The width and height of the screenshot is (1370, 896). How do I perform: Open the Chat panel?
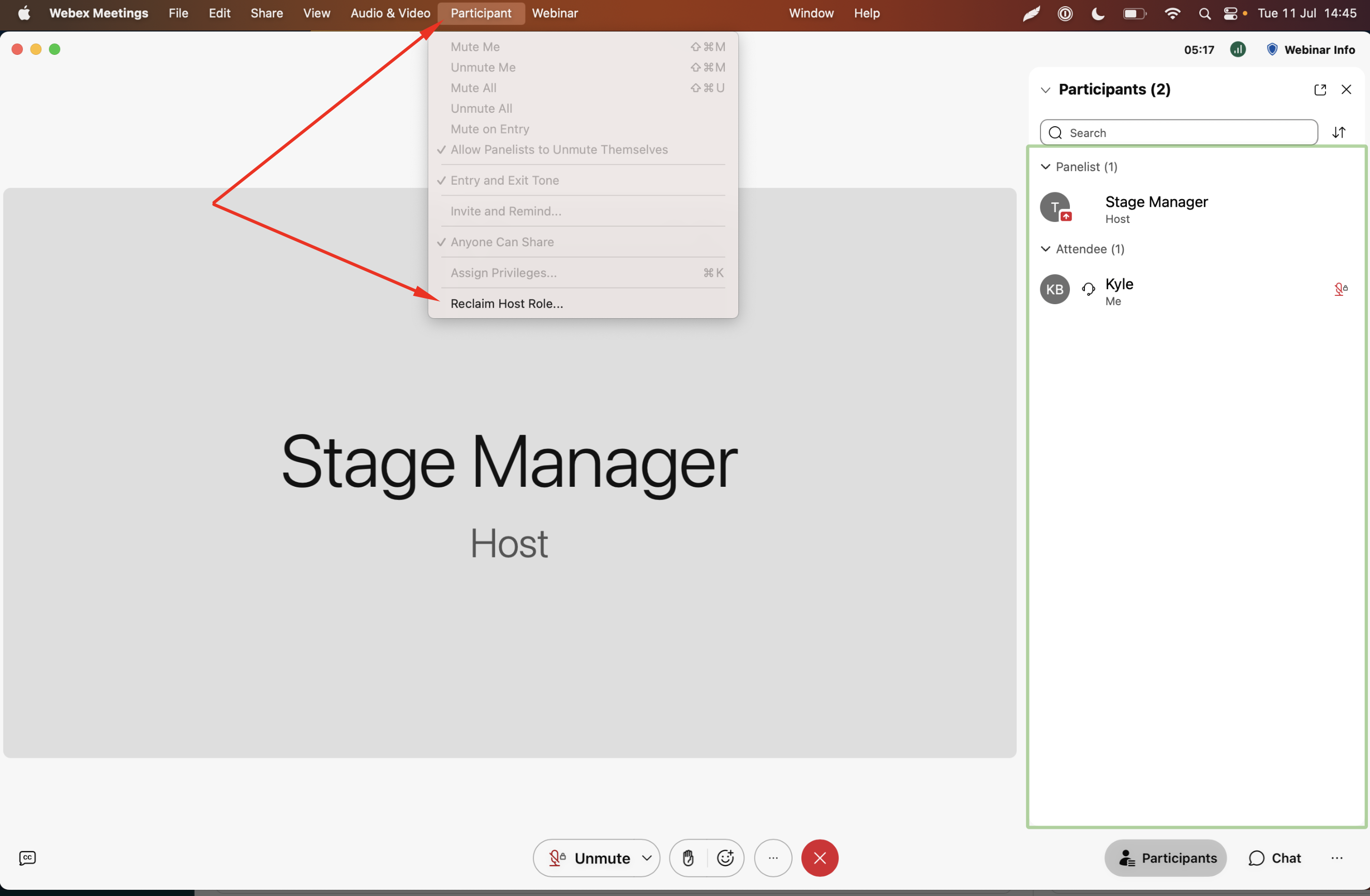[x=1274, y=858]
